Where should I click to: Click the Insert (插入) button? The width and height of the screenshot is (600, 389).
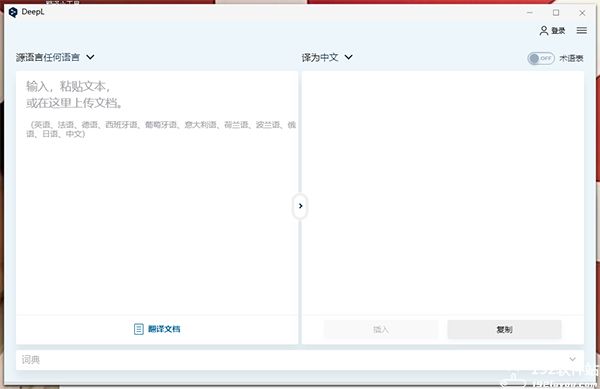[x=381, y=329]
